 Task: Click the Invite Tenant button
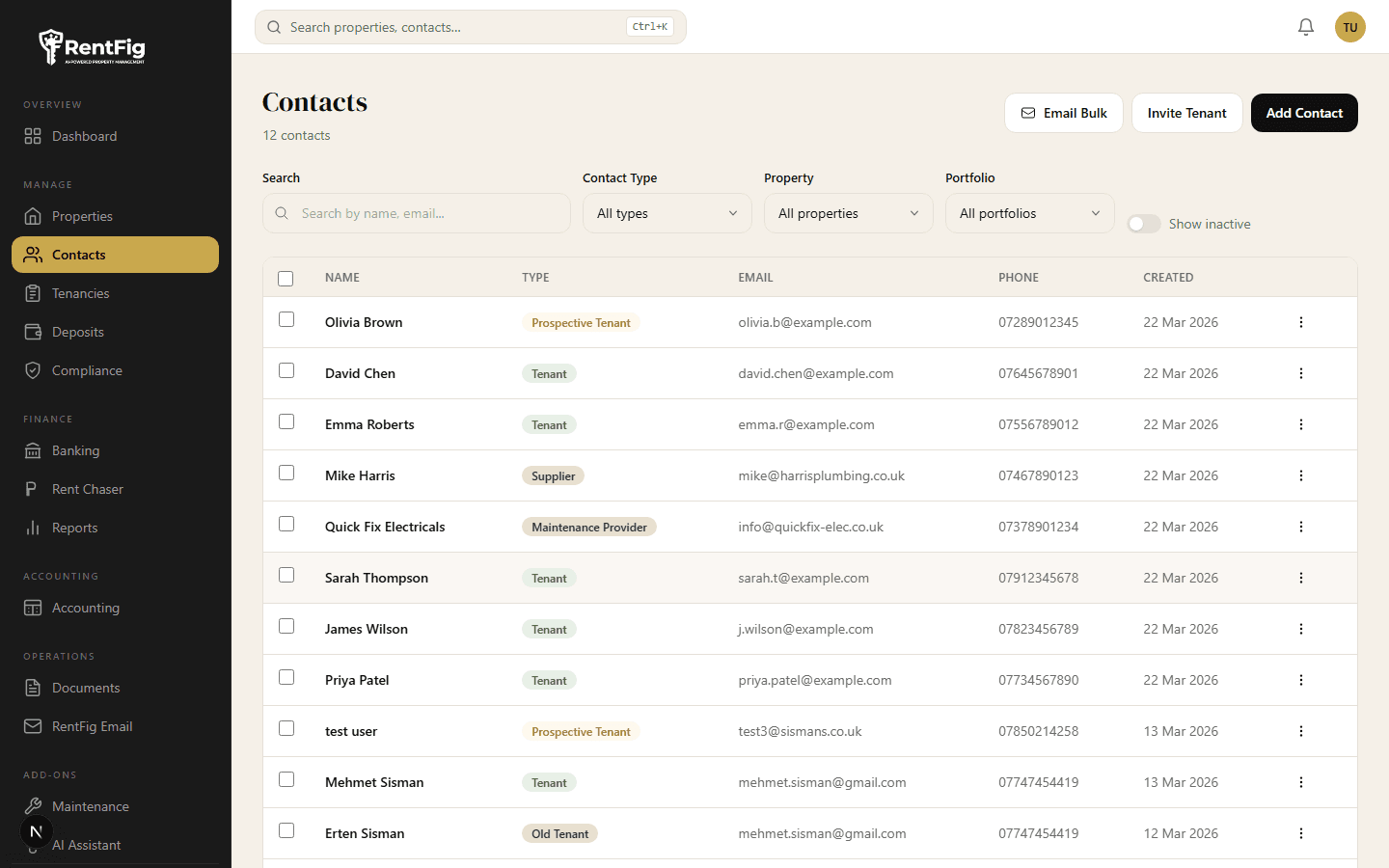[1186, 113]
